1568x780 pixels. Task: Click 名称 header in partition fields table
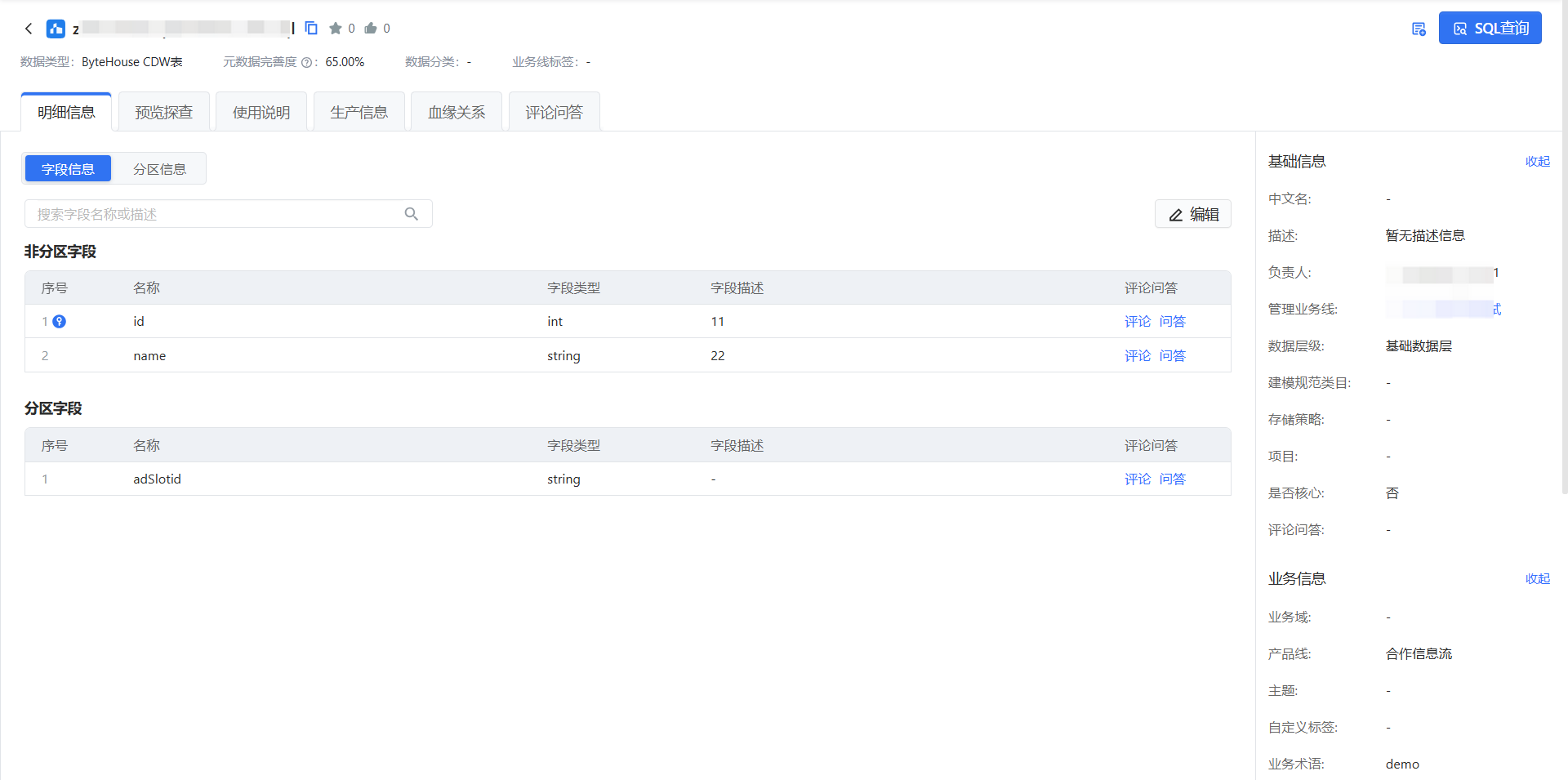click(x=146, y=446)
